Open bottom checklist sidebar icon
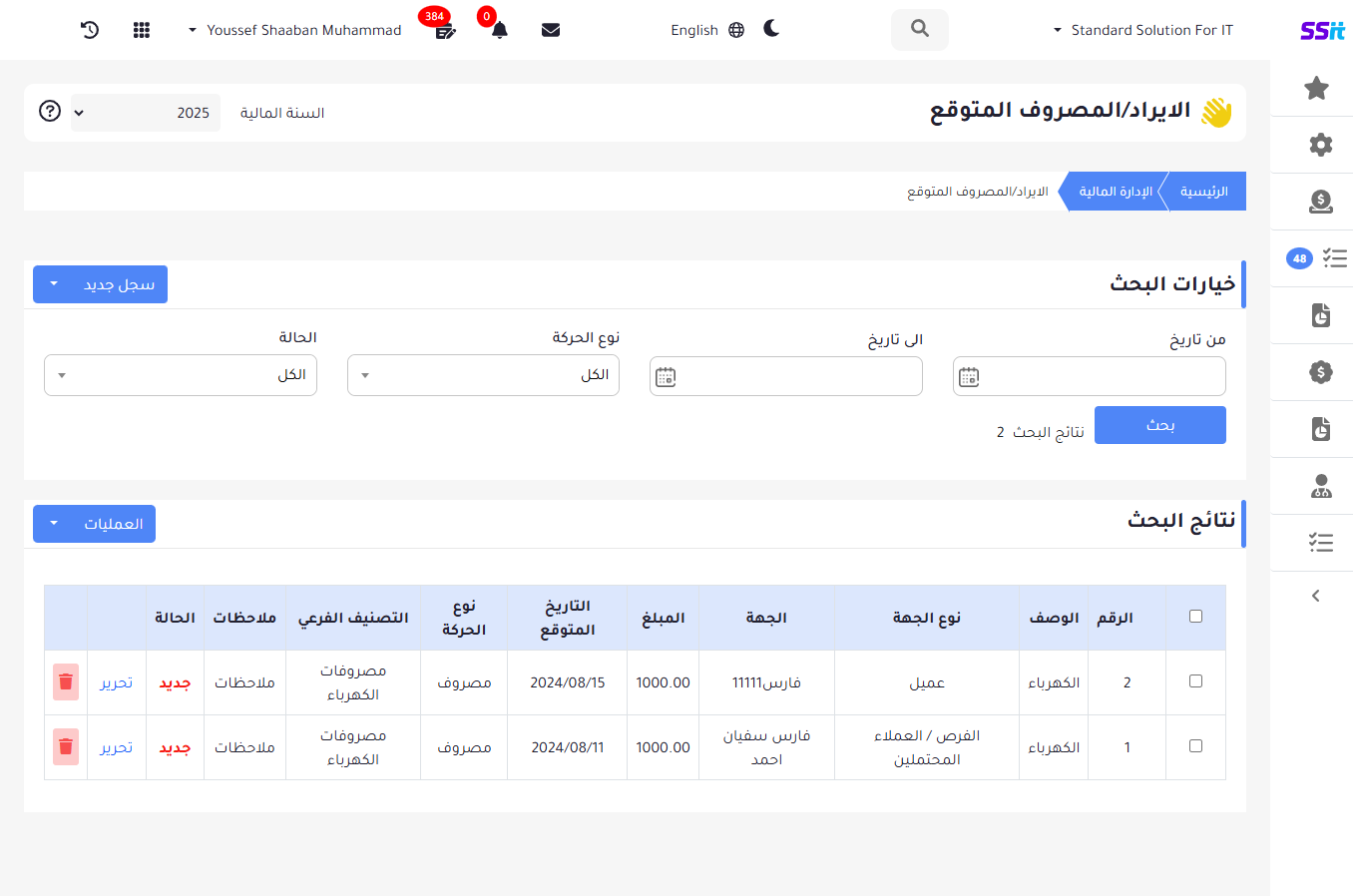1353x896 pixels. click(1321, 543)
